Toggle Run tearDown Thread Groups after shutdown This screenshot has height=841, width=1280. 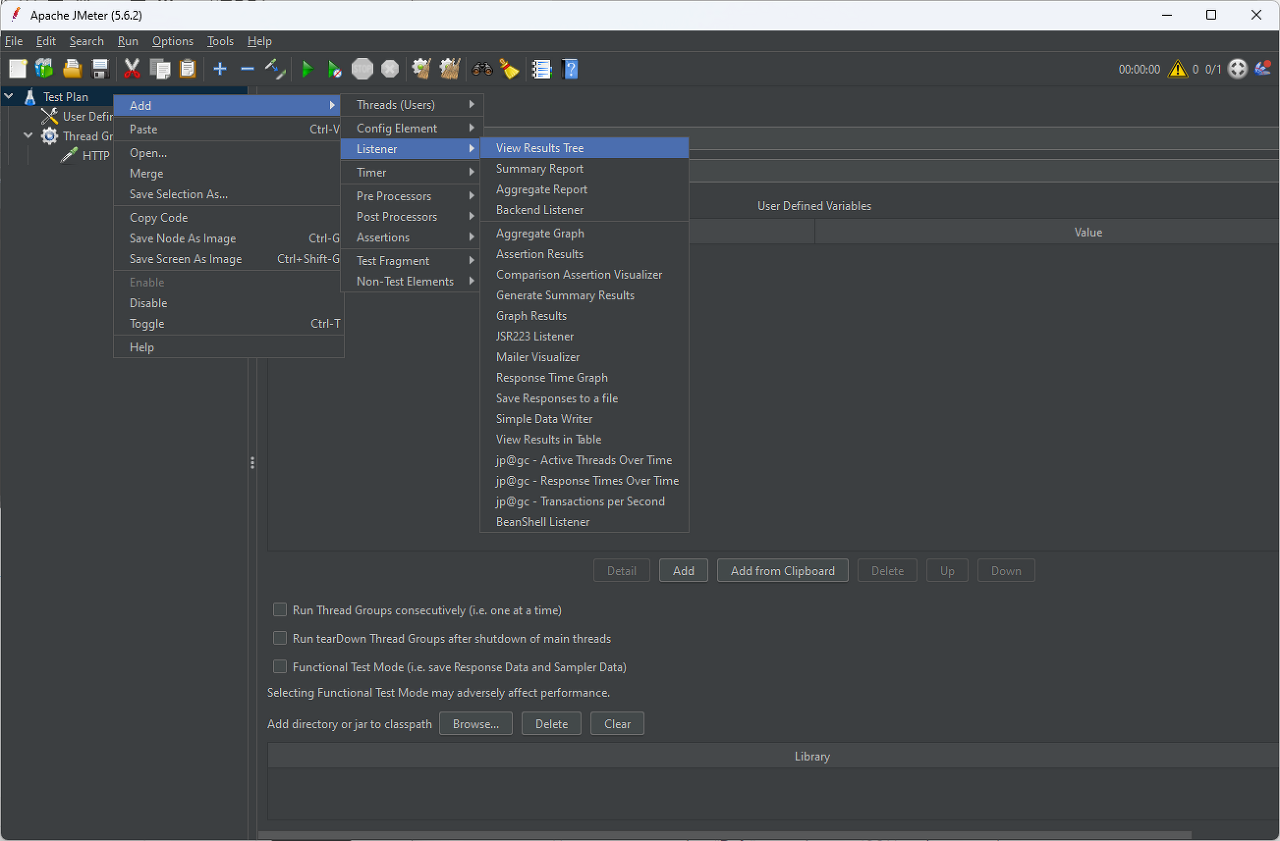click(x=280, y=638)
